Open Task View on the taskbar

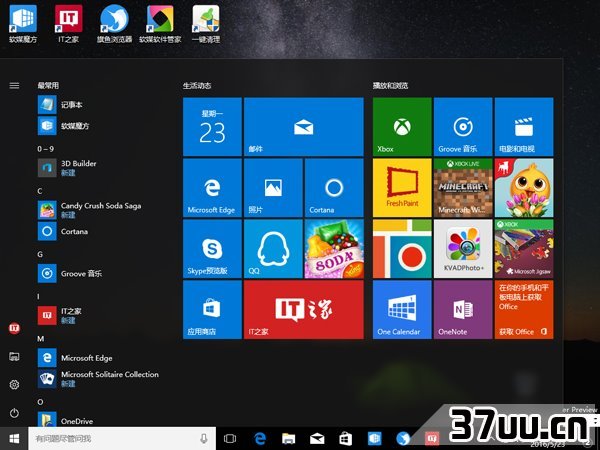pyautogui.click(x=230, y=439)
